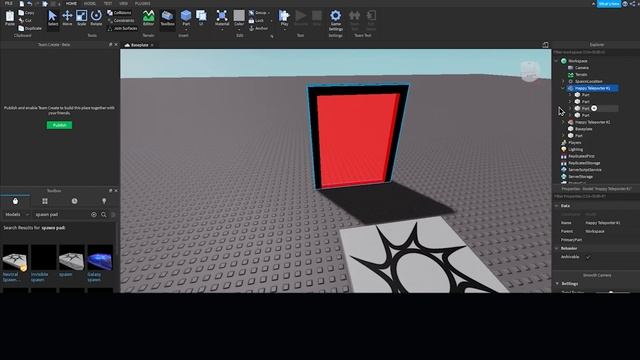Select the SpawnLocation tree item
Viewport: 640px width, 360px height.
pyautogui.click(x=588, y=81)
